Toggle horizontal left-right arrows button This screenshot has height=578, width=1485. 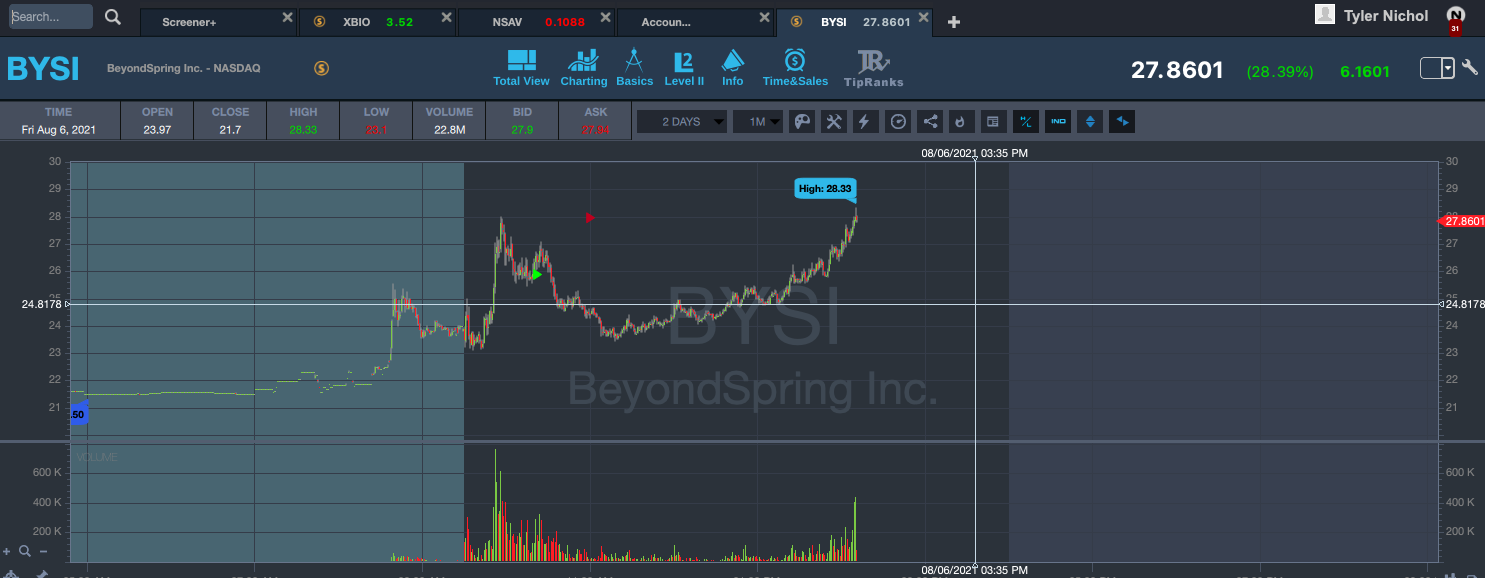tap(1122, 122)
